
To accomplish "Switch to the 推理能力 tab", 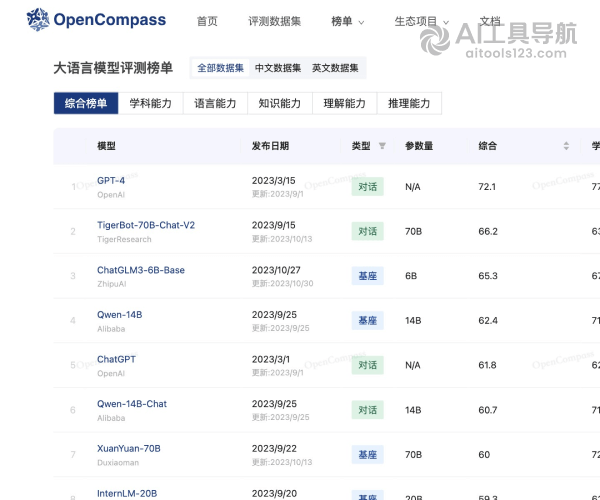I will [409, 103].
